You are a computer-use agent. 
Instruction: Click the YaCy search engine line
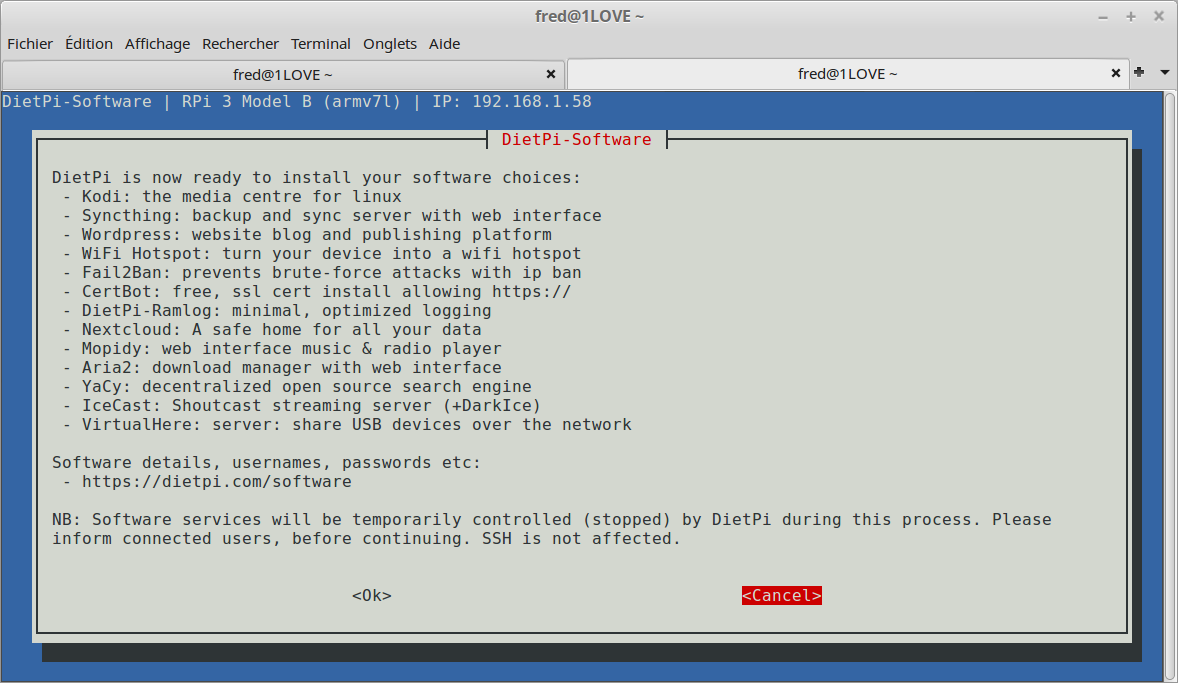297,386
